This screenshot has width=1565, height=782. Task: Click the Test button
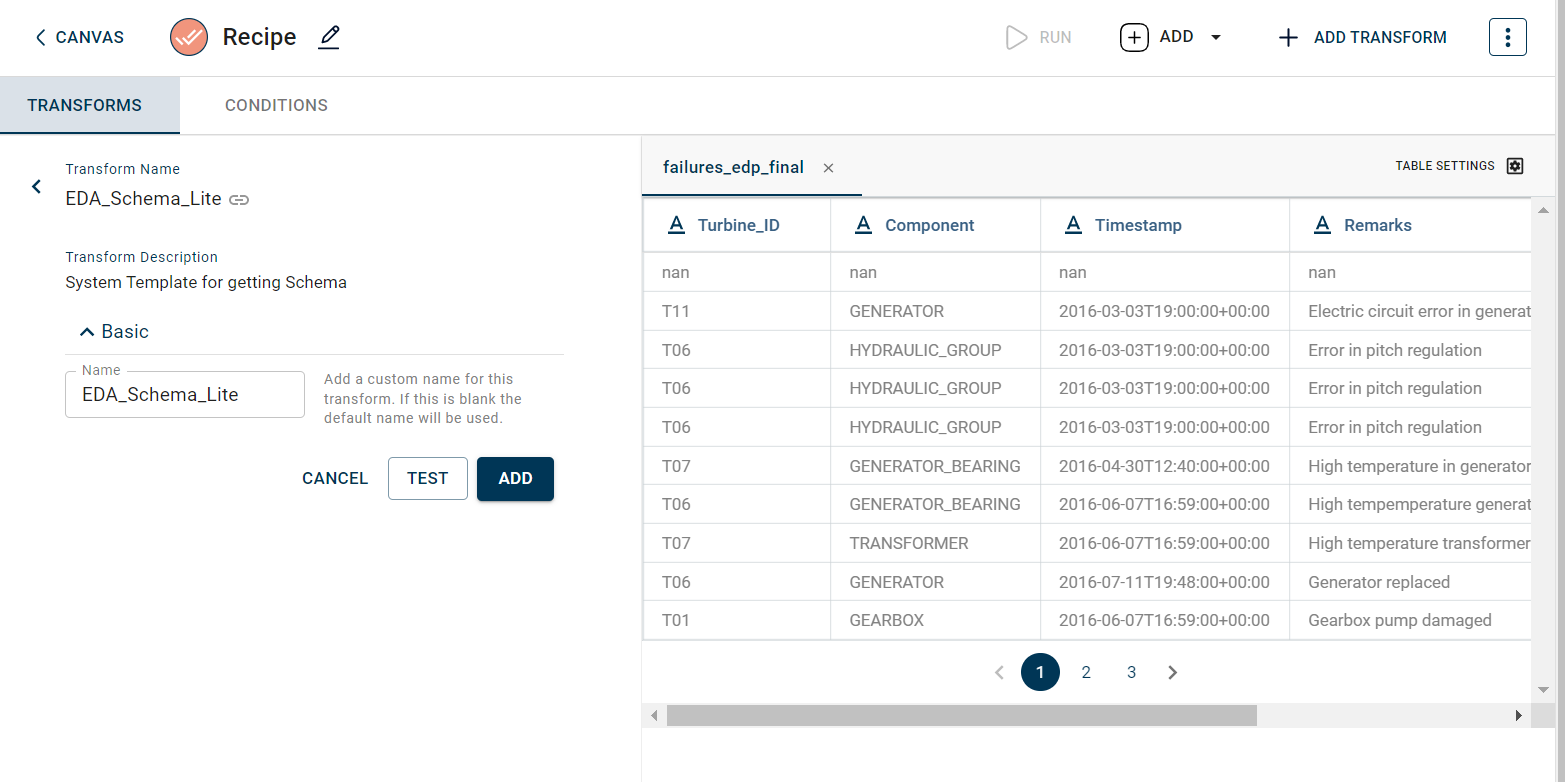point(427,478)
